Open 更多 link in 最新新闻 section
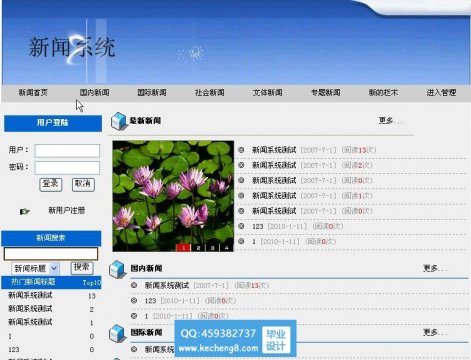 [390, 121]
